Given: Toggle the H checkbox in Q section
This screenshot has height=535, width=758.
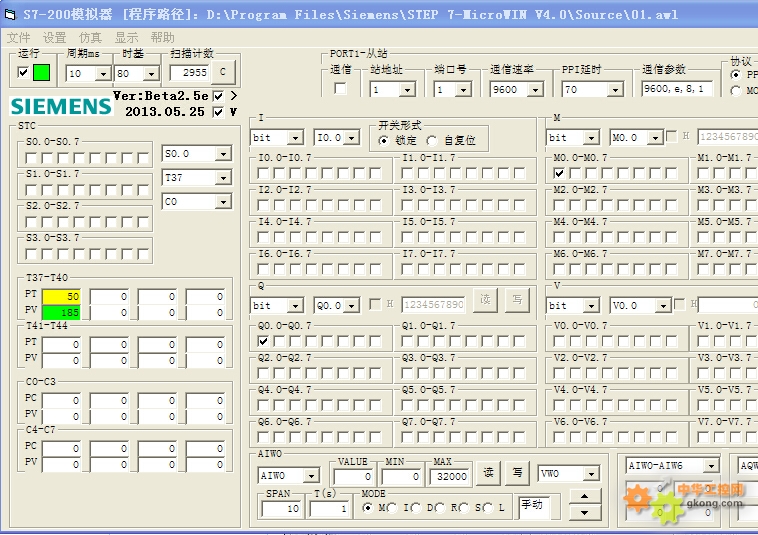Looking at the screenshot, I should pos(374,304).
